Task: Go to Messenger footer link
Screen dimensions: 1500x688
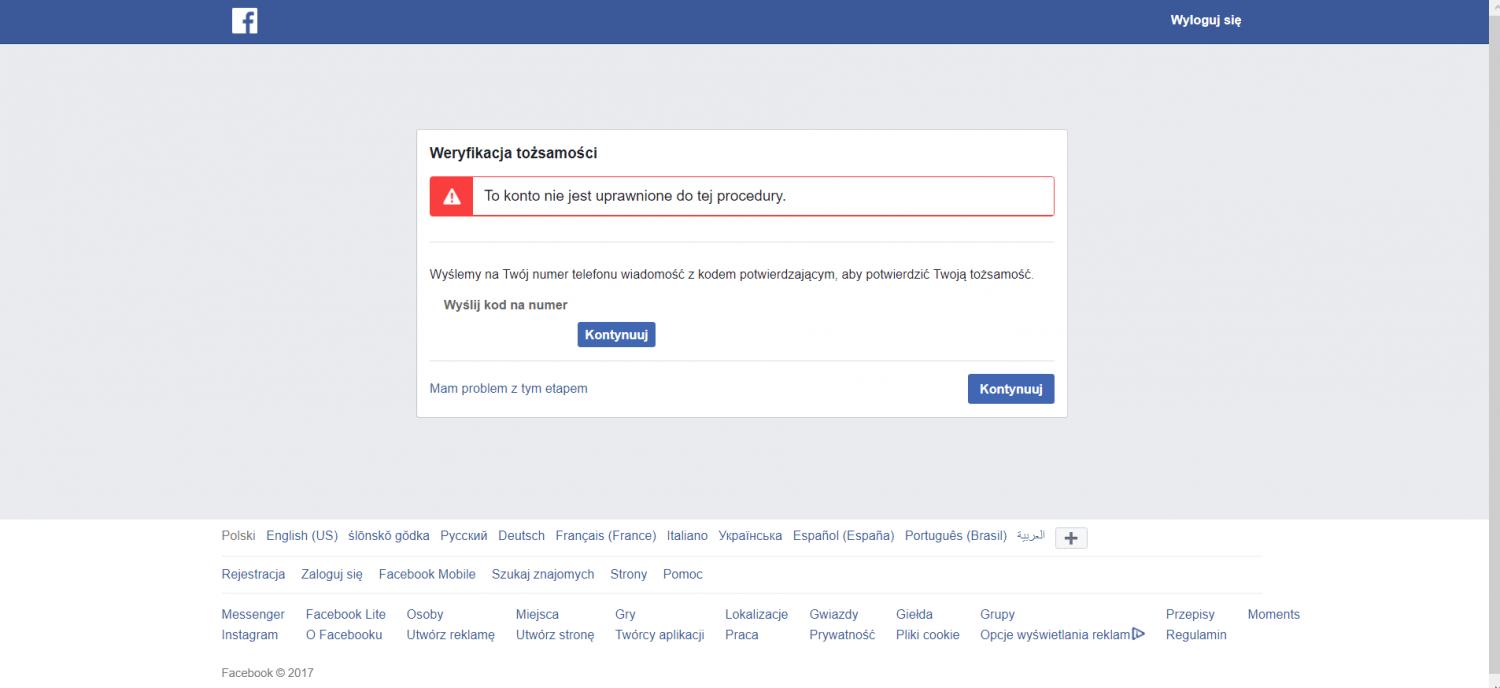Action: click(253, 614)
